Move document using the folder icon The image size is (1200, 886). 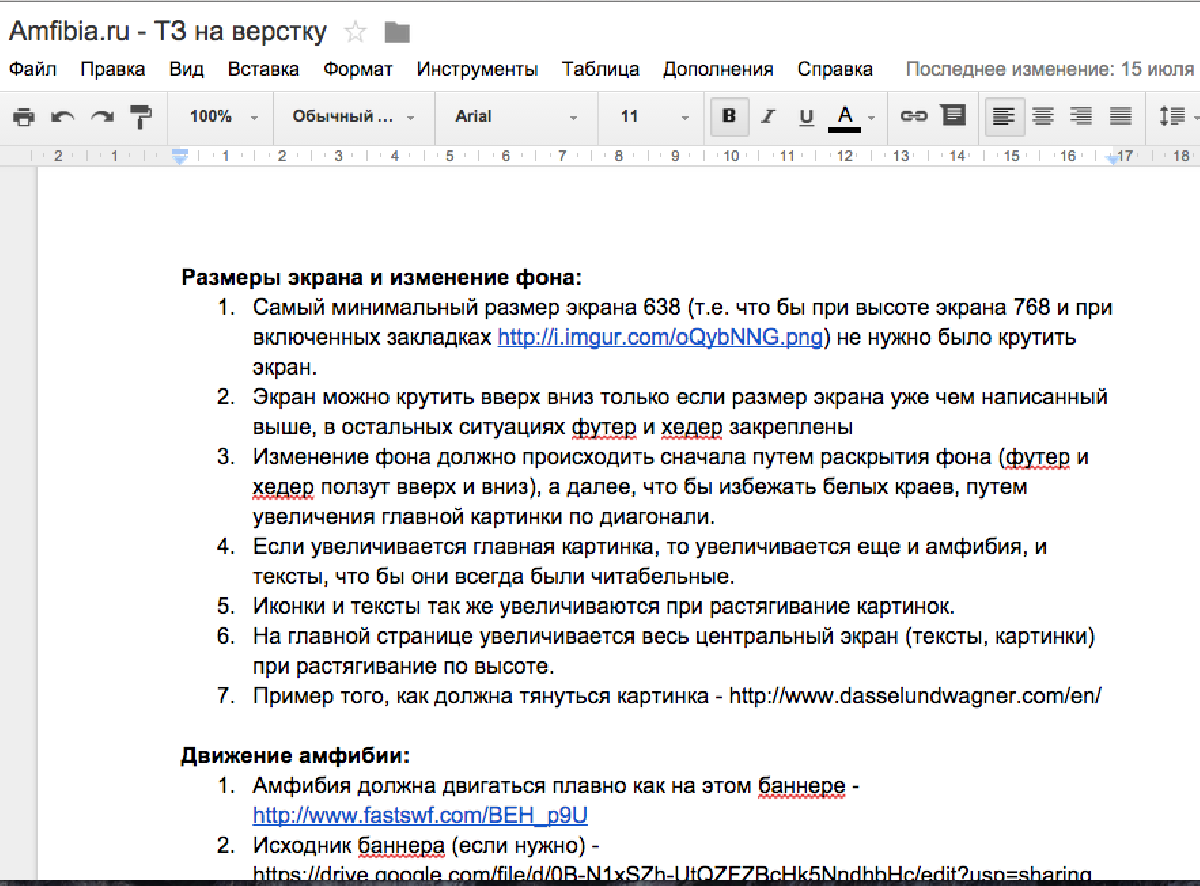[x=397, y=32]
